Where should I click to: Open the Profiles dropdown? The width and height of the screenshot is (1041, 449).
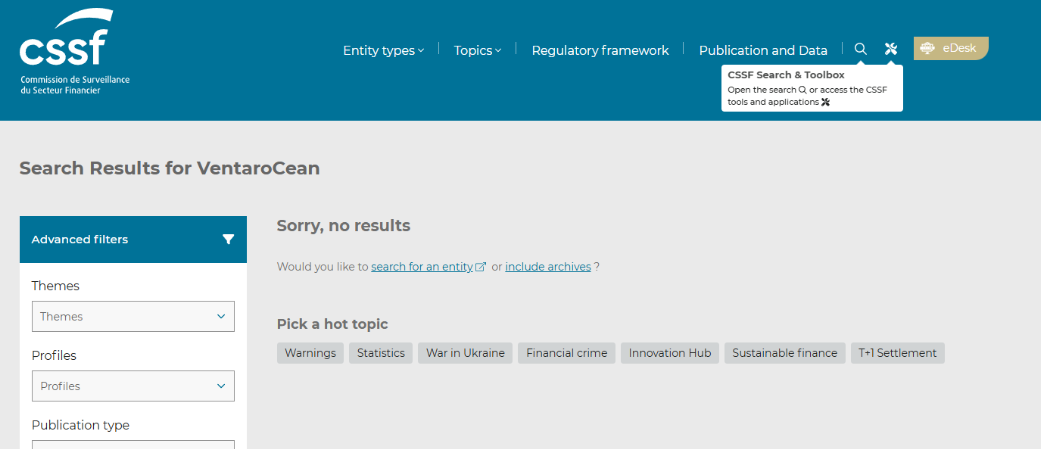133,386
